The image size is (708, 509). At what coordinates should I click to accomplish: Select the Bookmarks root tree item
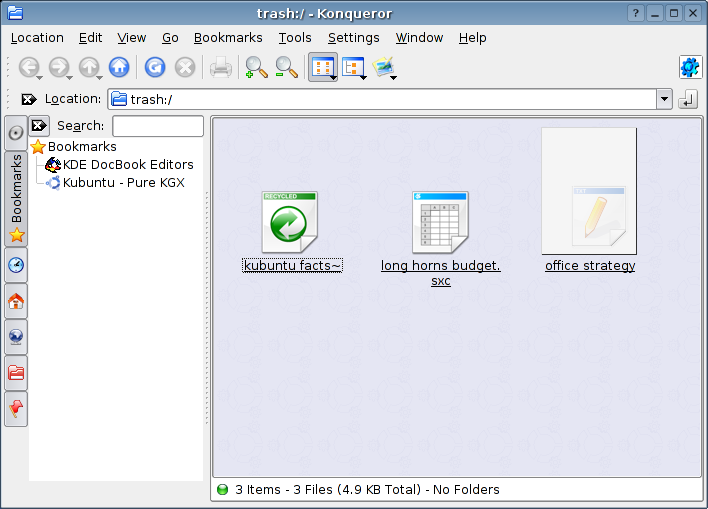coord(74,147)
